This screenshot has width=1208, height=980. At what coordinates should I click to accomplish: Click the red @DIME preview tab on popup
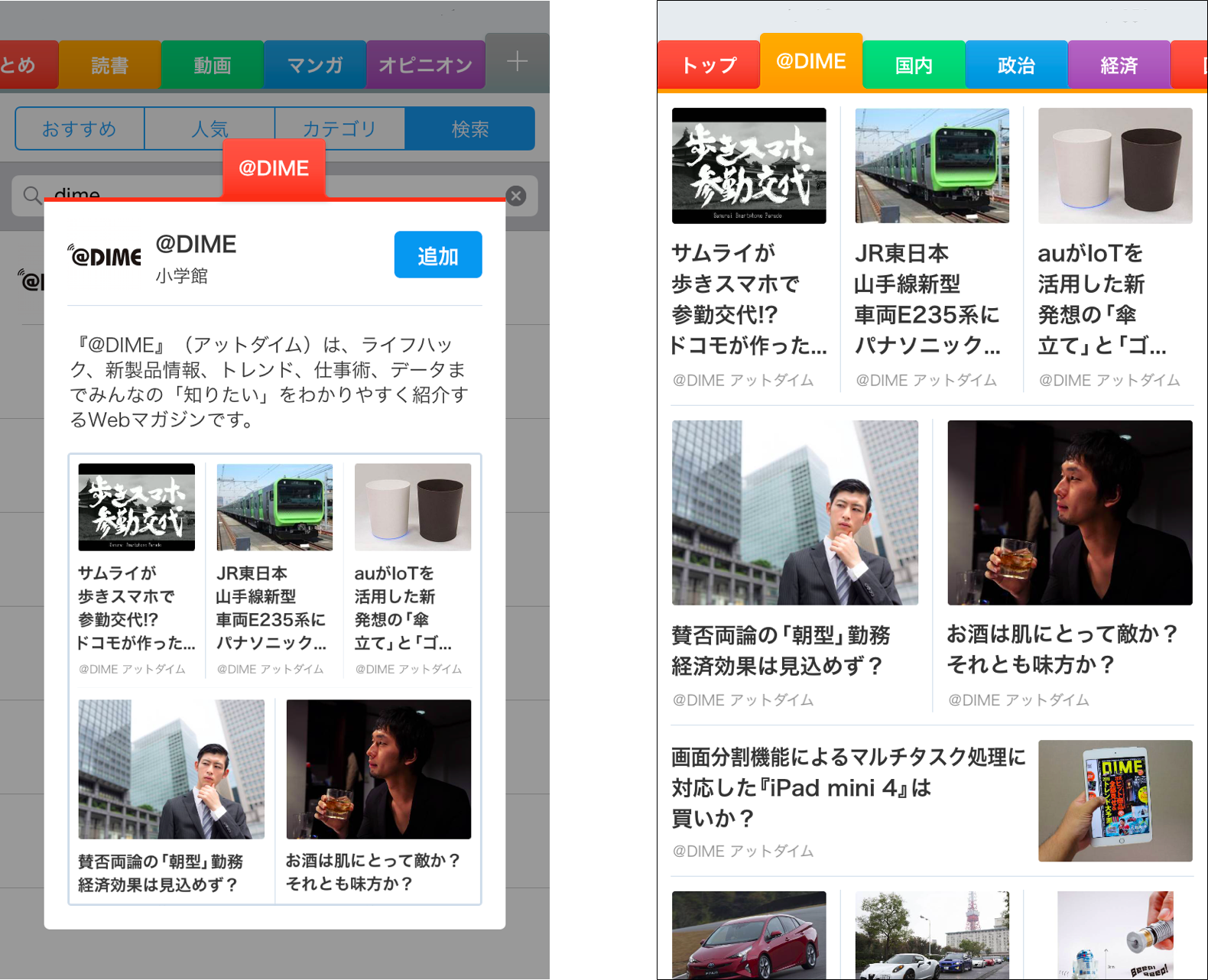(x=274, y=168)
